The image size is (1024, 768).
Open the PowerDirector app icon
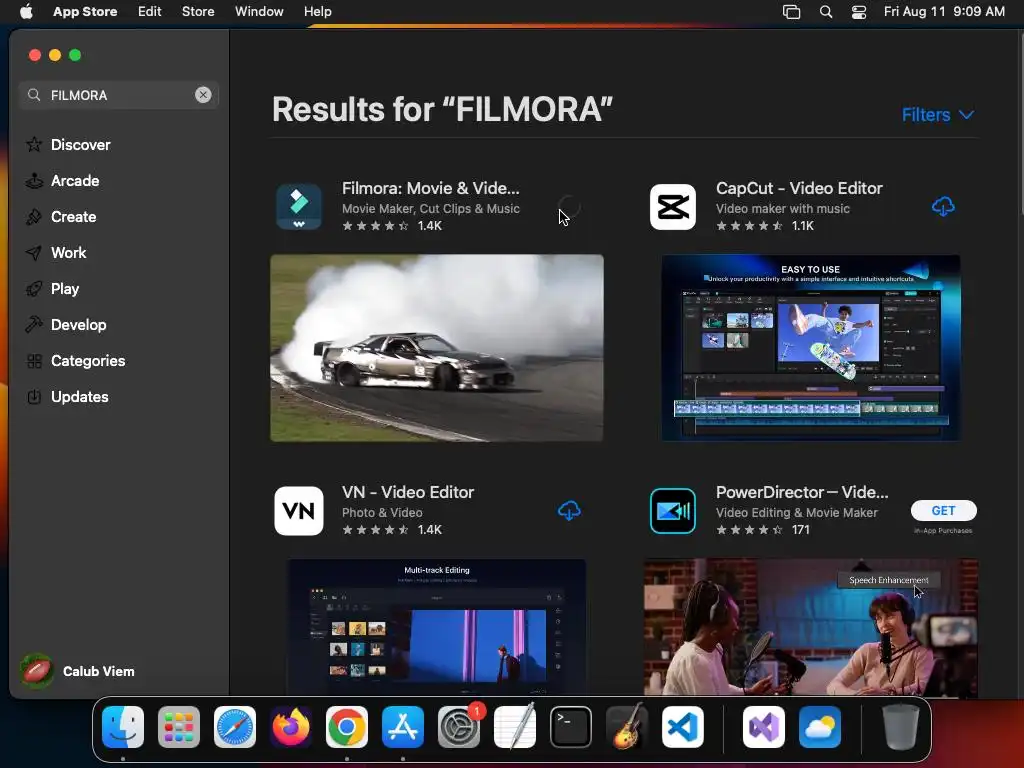pyautogui.click(x=673, y=511)
